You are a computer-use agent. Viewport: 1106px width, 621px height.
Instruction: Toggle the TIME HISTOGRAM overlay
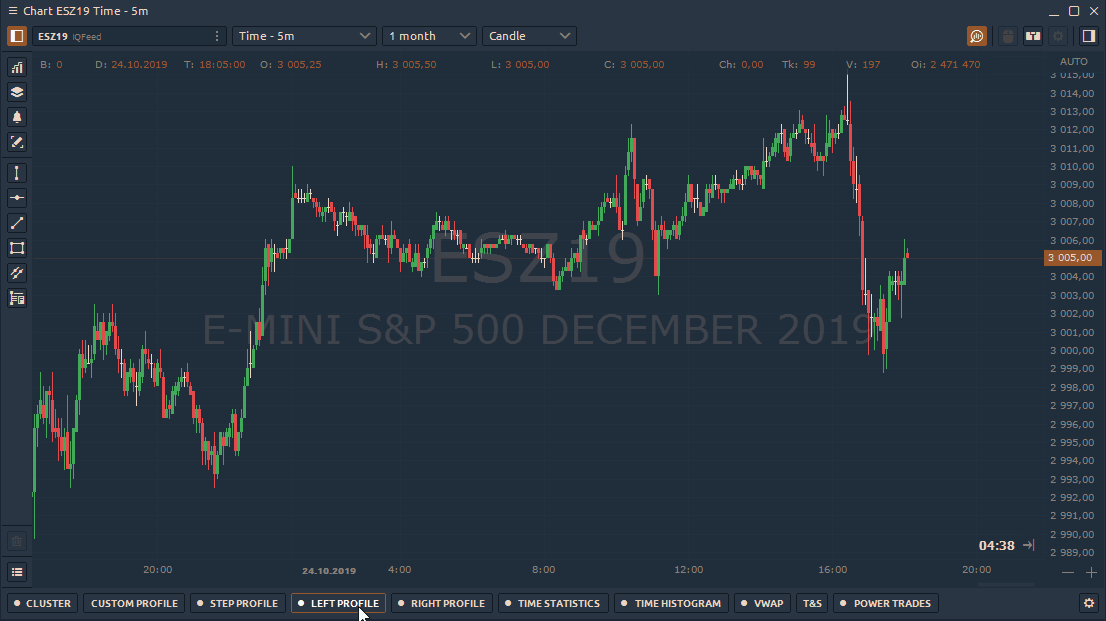tap(672, 603)
